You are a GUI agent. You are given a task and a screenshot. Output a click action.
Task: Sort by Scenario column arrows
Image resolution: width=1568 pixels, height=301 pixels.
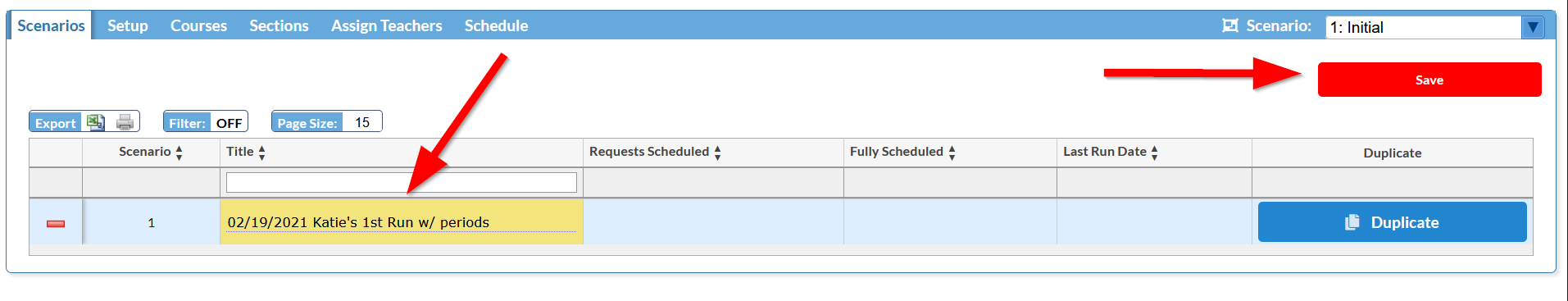coord(179,153)
